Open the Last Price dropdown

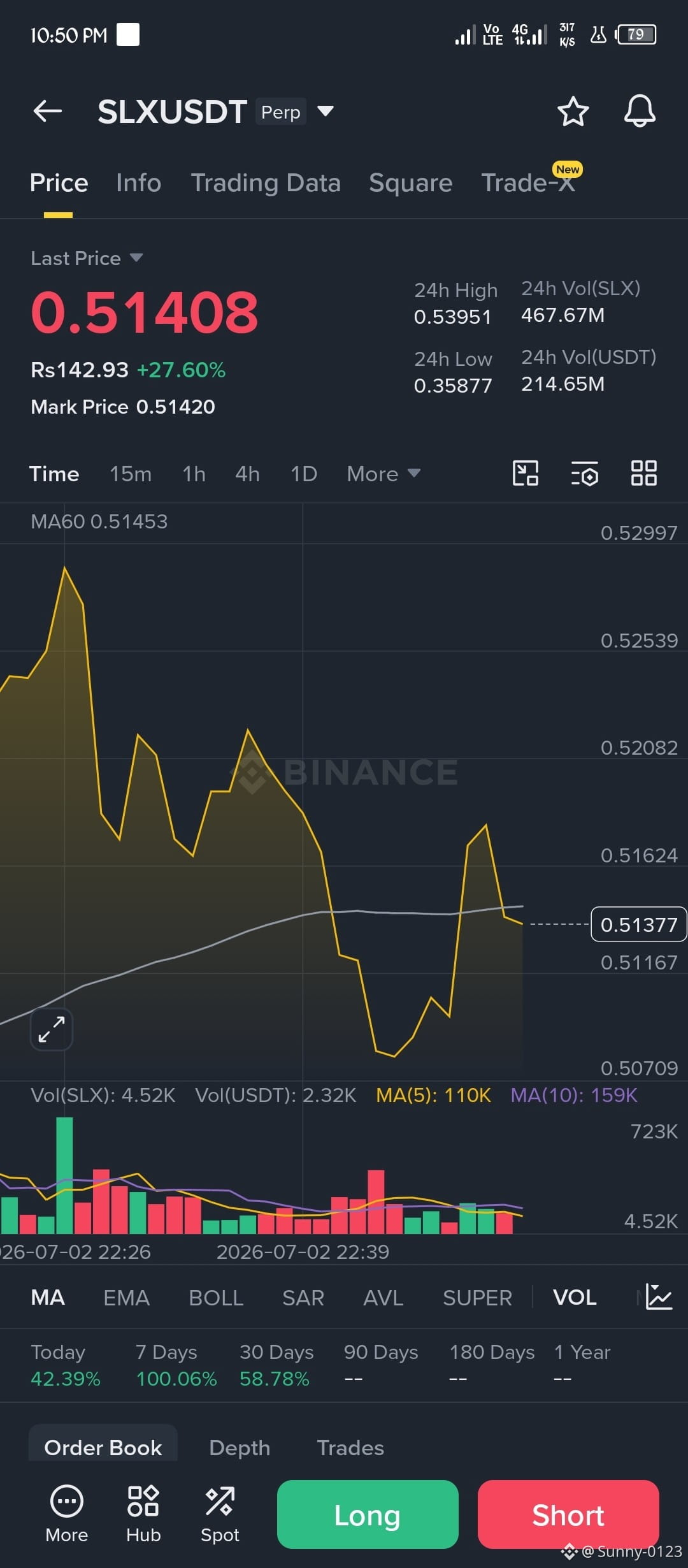pyautogui.click(x=87, y=258)
